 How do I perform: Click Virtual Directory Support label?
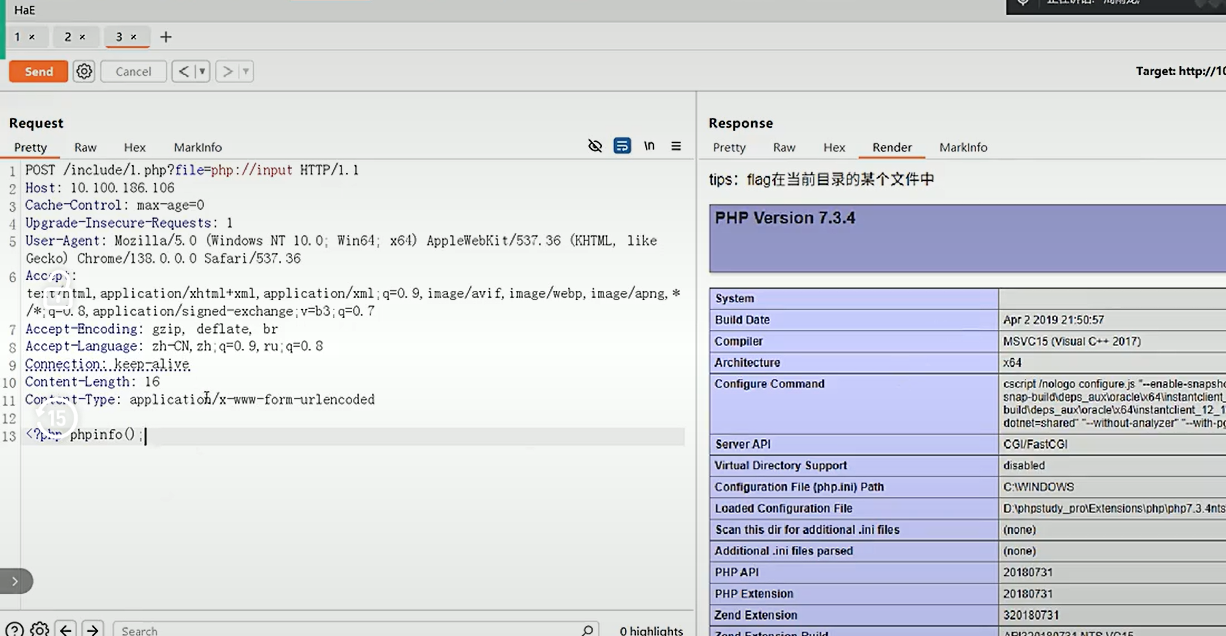coord(781,465)
